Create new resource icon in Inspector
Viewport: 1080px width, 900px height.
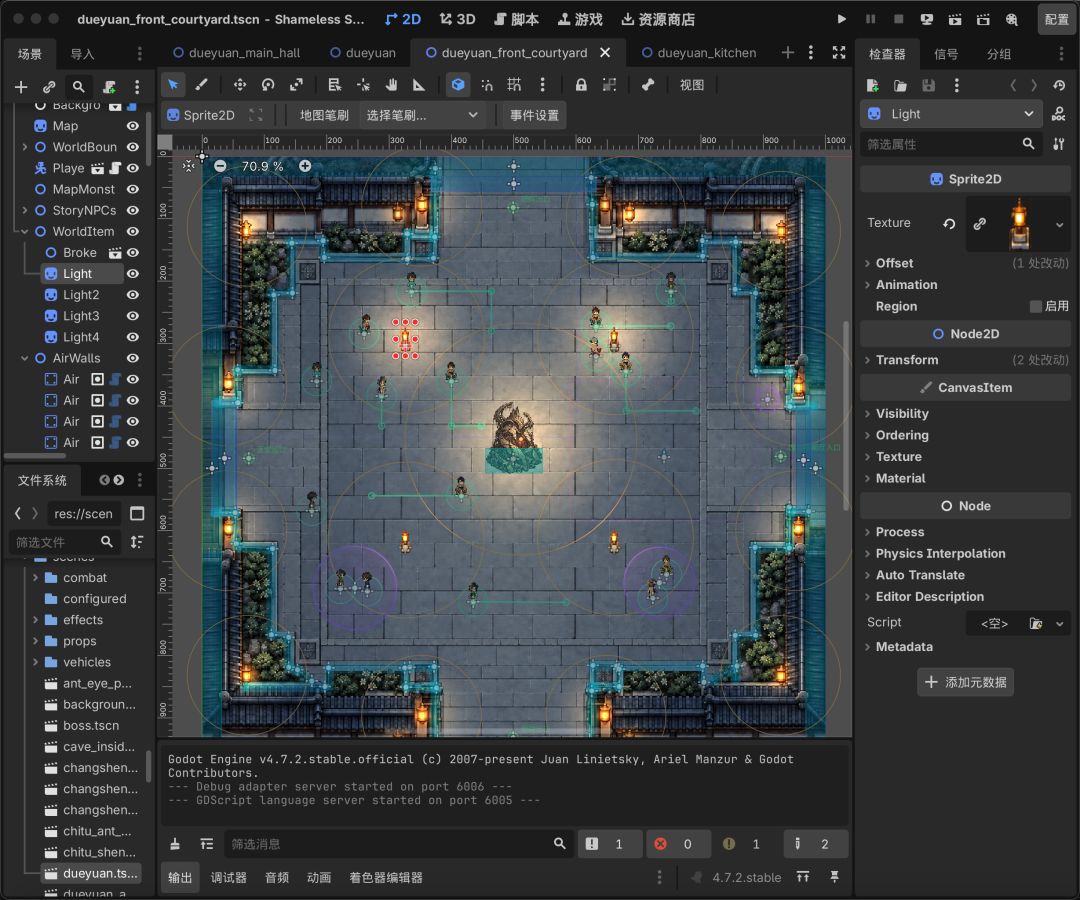872,85
